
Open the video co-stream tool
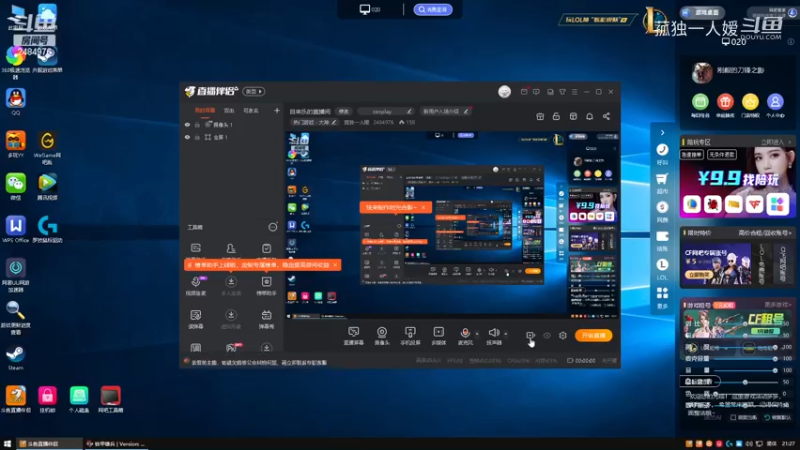click(195, 286)
